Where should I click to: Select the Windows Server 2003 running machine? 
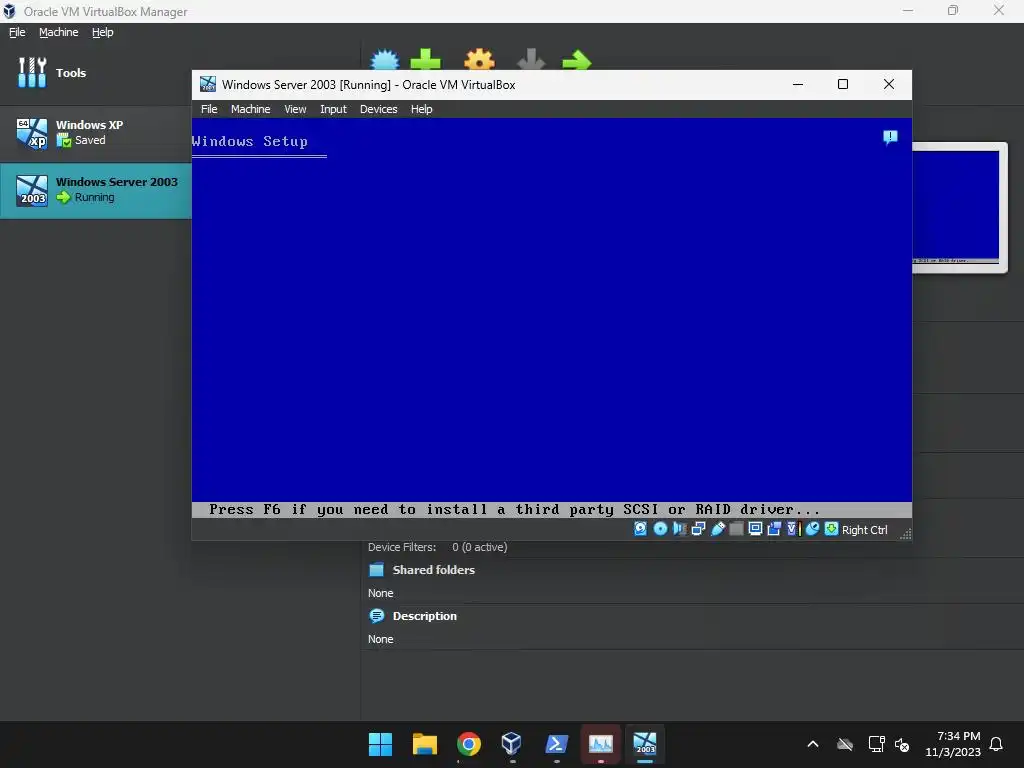pos(95,190)
